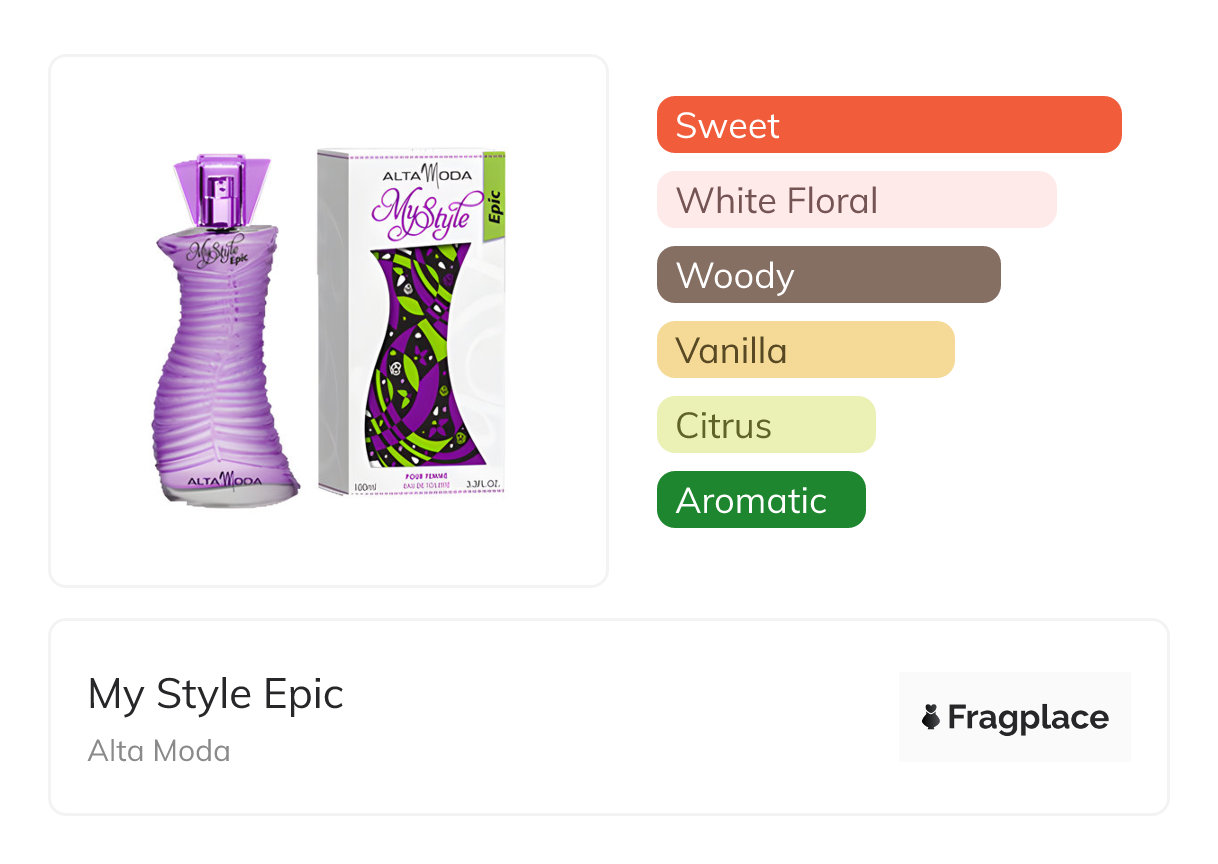
Task: Select the Sweet accord bar
Action: click(x=888, y=125)
